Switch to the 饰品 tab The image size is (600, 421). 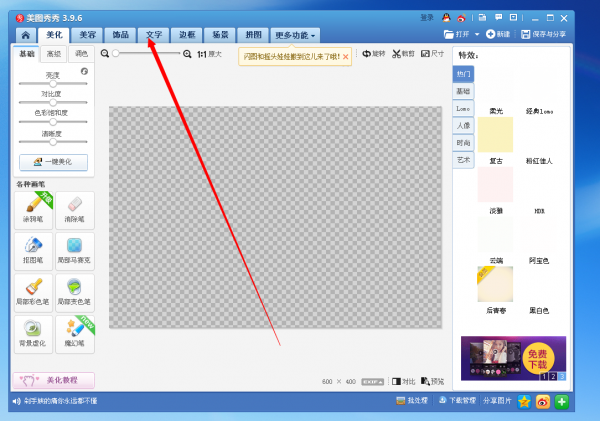(121, 35)
